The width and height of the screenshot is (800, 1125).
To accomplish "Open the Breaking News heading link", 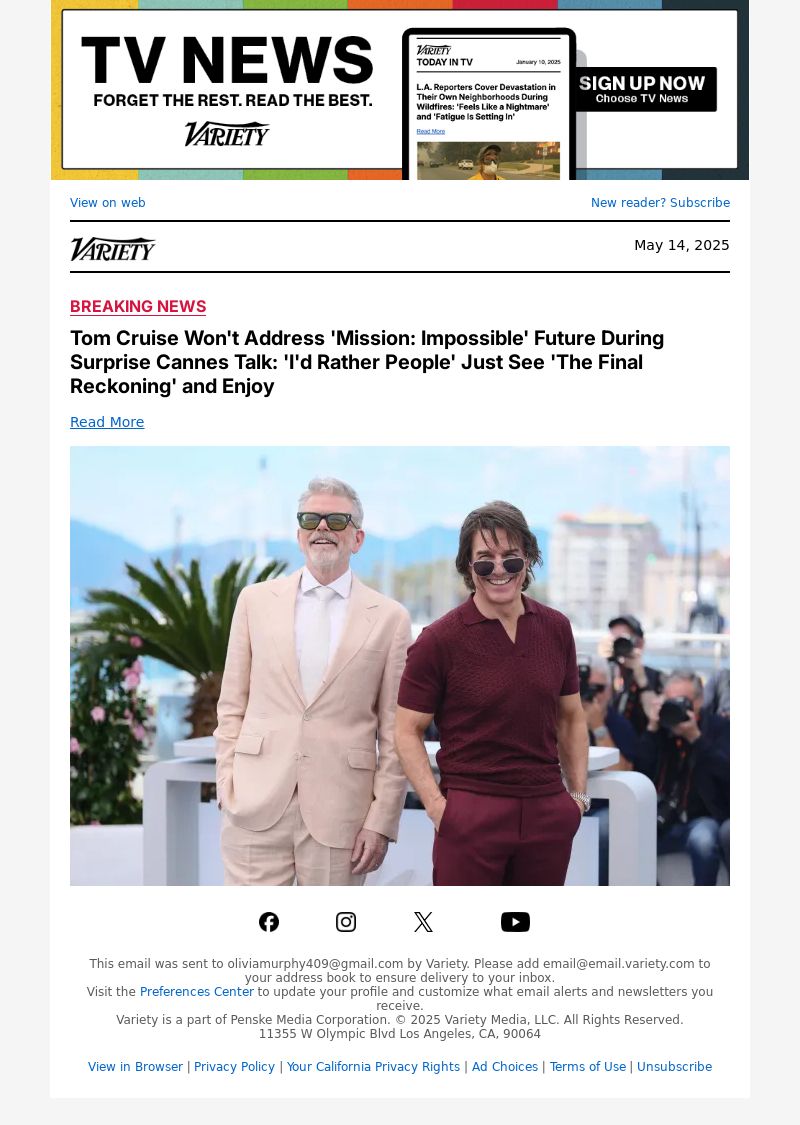I will 138,306.
